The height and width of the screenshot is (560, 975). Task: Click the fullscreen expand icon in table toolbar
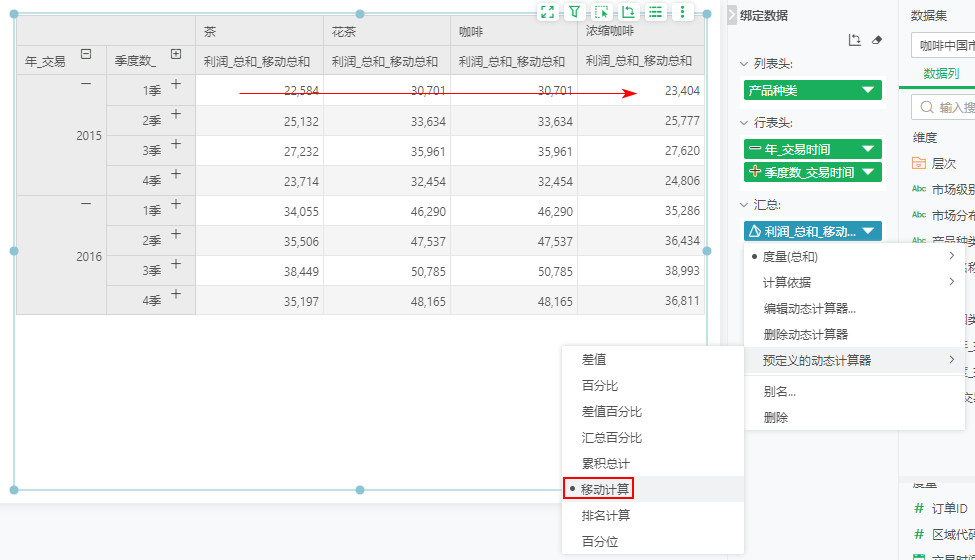(547, 12)
